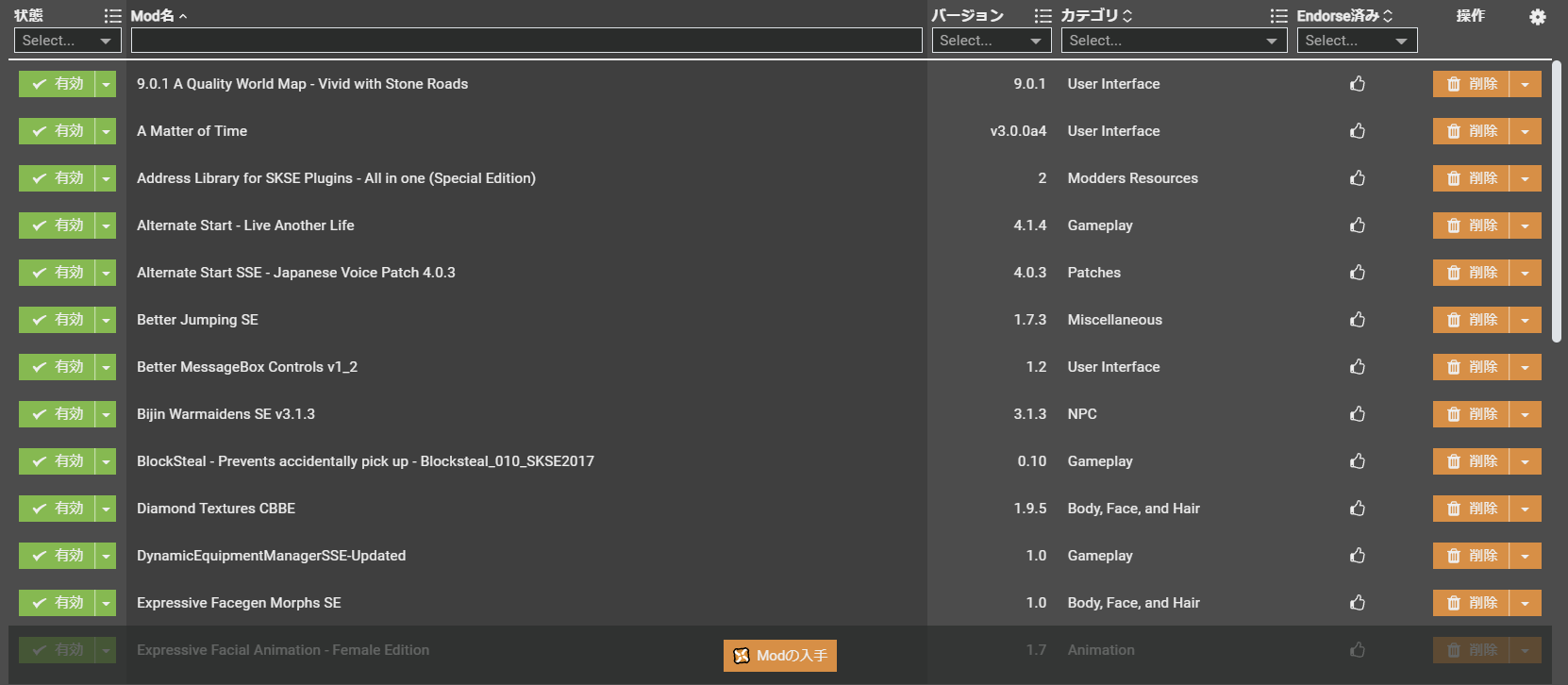Click 'Modders Resources' category cell

point(1133,178)
